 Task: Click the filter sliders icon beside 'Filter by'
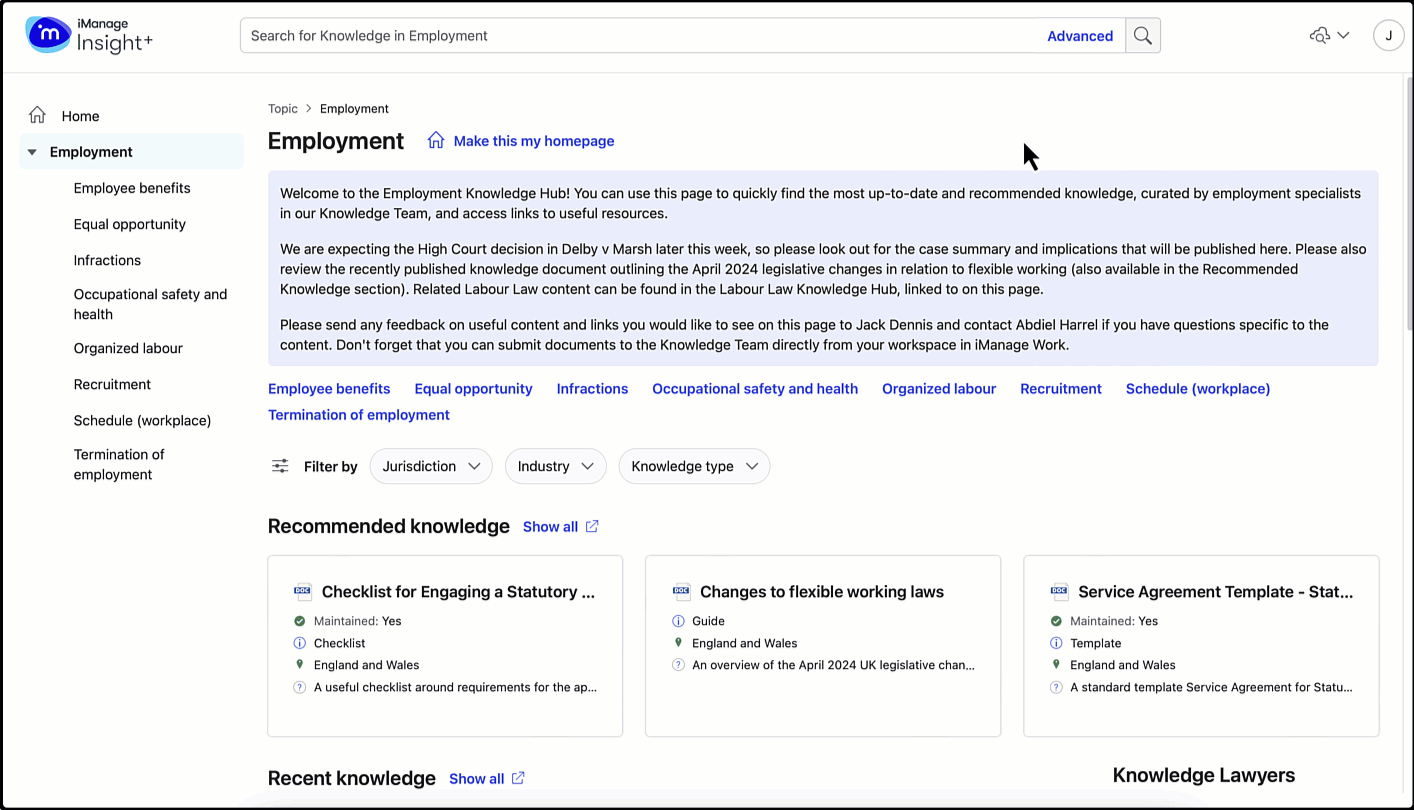point(280,465)
